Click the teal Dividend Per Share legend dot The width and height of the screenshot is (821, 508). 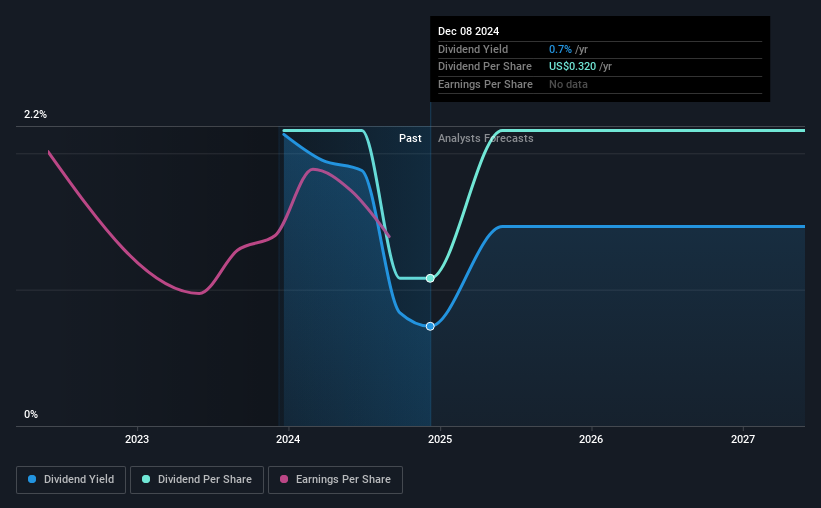(146, 479)
